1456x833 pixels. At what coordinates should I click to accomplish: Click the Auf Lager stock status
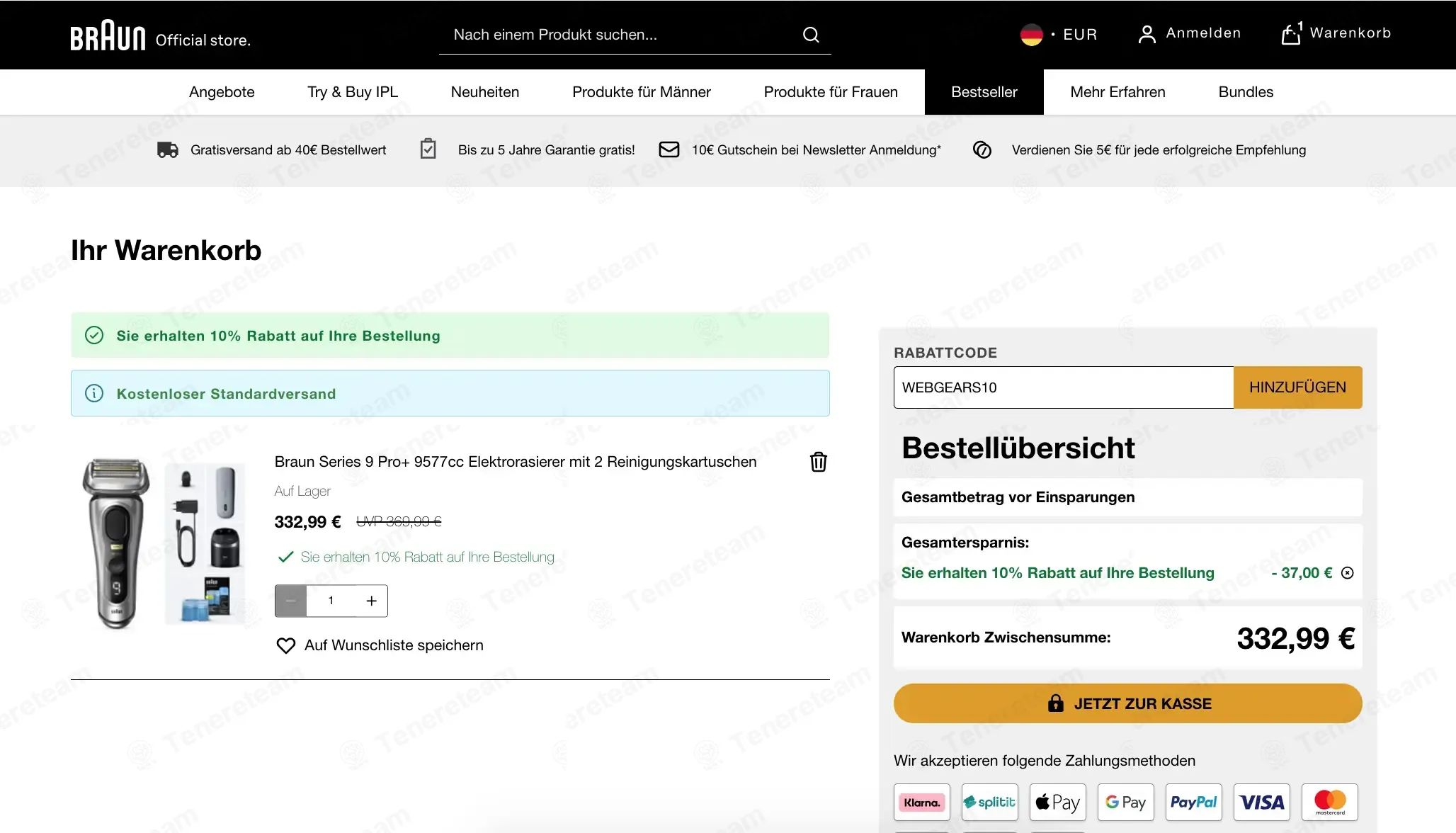point(302,491)
